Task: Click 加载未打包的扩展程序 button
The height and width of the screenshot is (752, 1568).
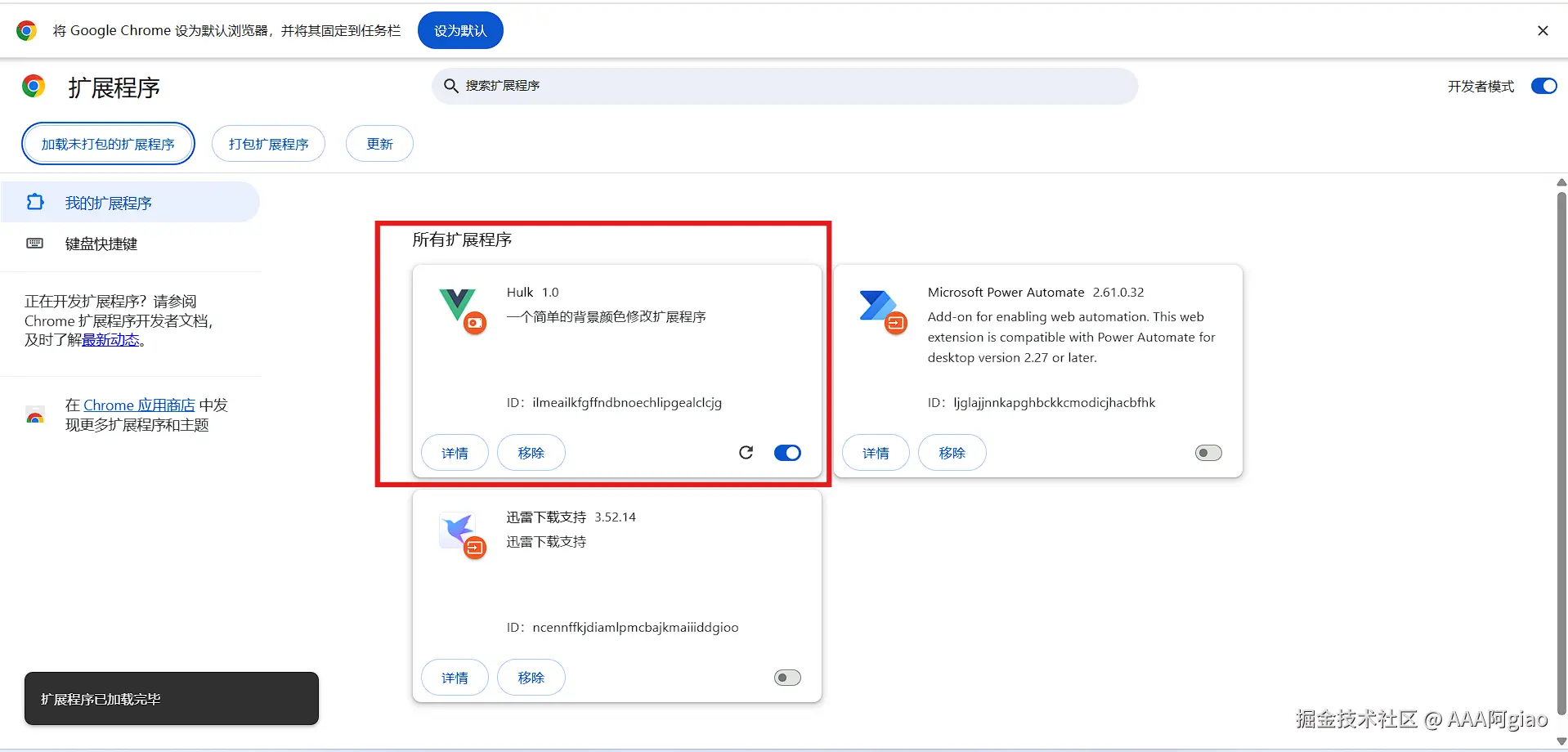Action: [108, 144]
